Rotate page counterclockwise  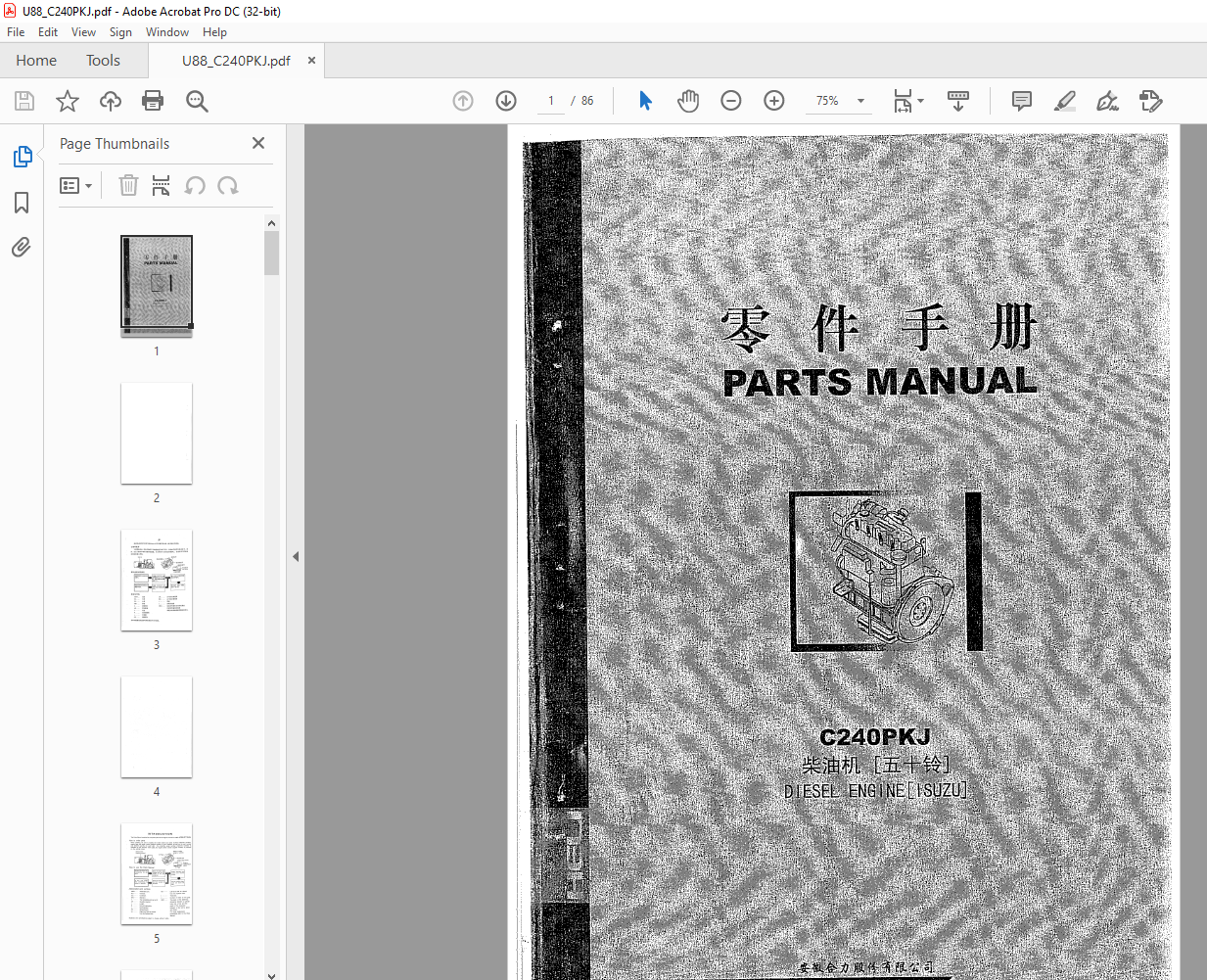(x=195, y=185)
